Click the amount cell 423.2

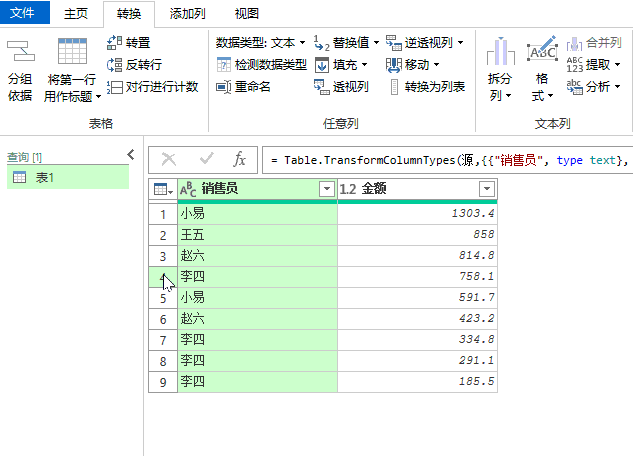(x=417, y=319)
